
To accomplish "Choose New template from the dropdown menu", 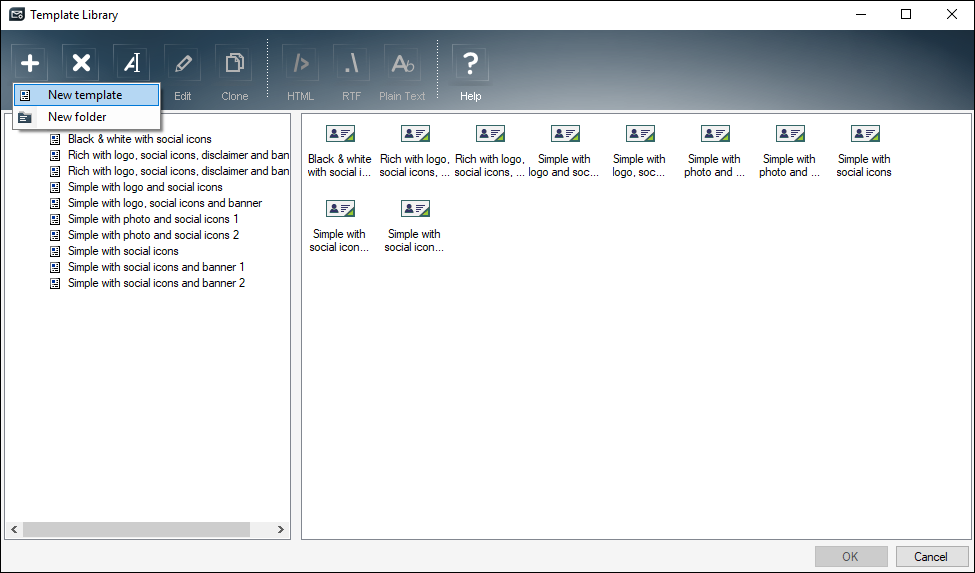I will (86, 95).
